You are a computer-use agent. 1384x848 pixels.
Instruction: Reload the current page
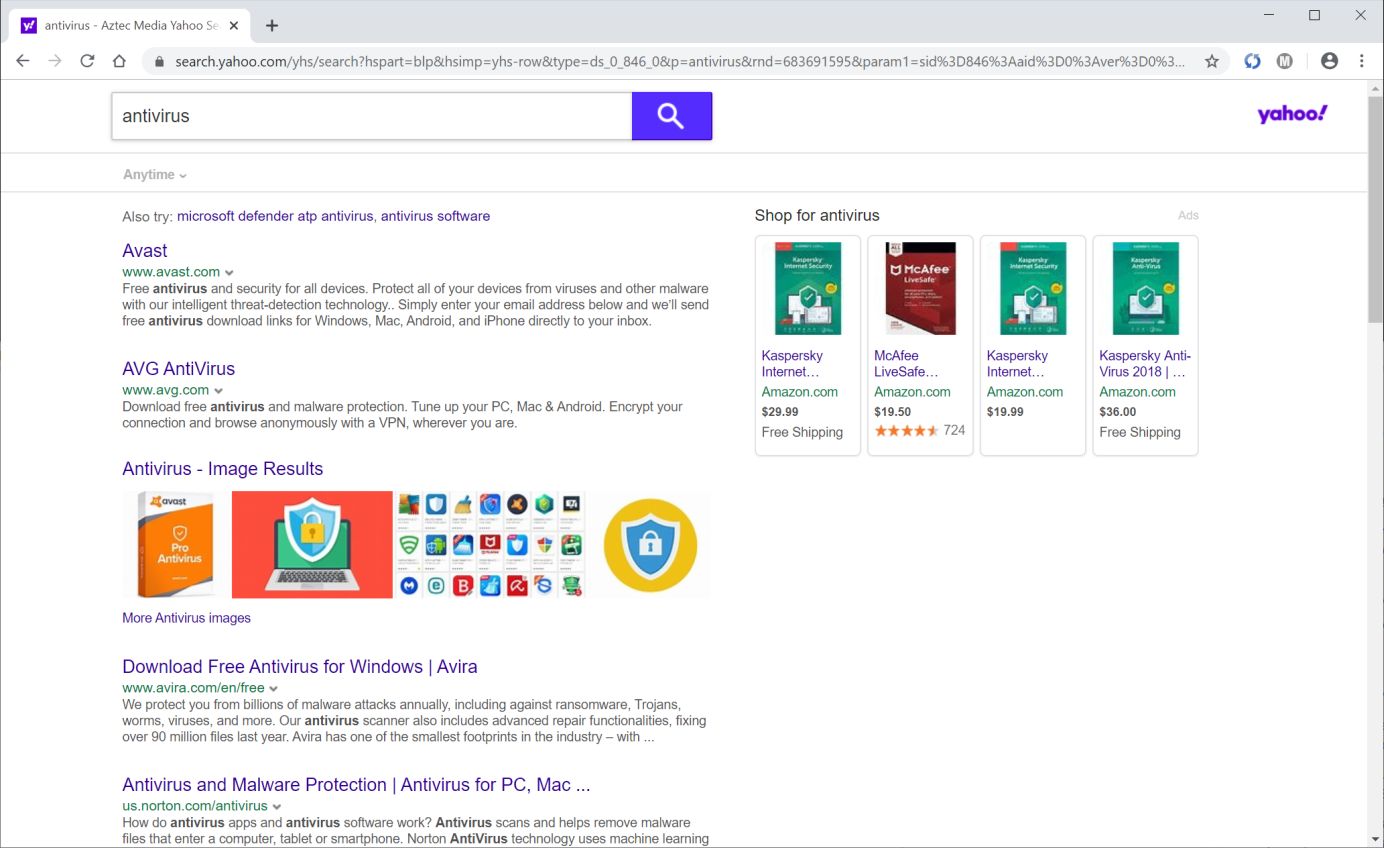87,61
